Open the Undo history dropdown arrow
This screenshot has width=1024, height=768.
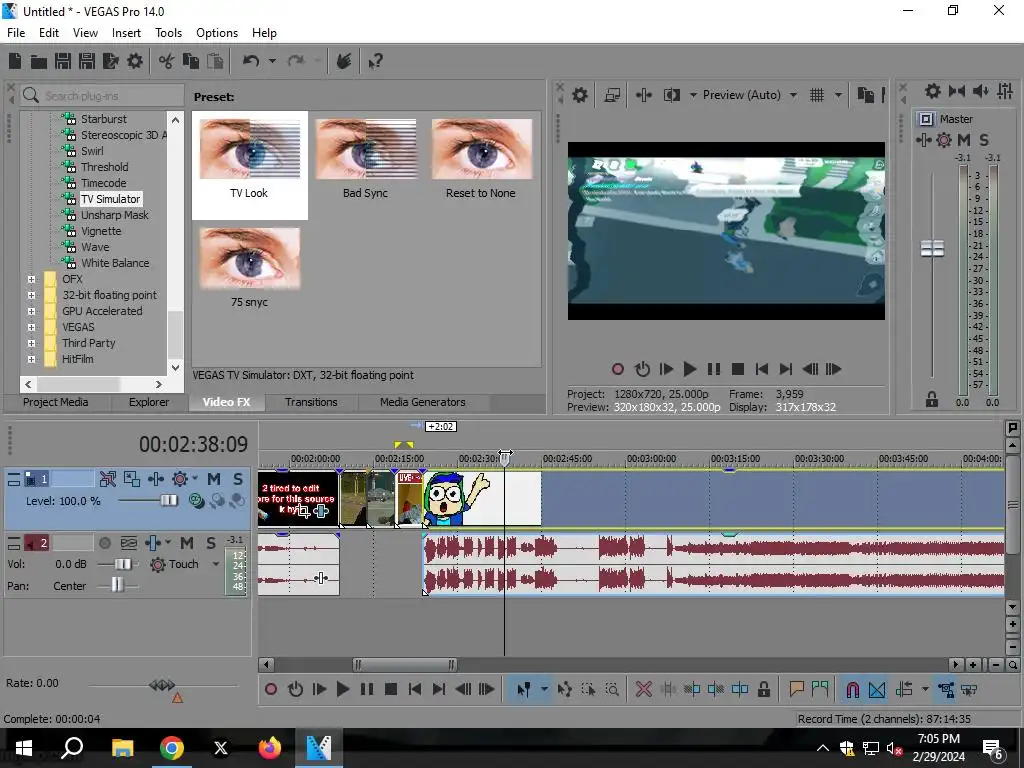[272, 61]
